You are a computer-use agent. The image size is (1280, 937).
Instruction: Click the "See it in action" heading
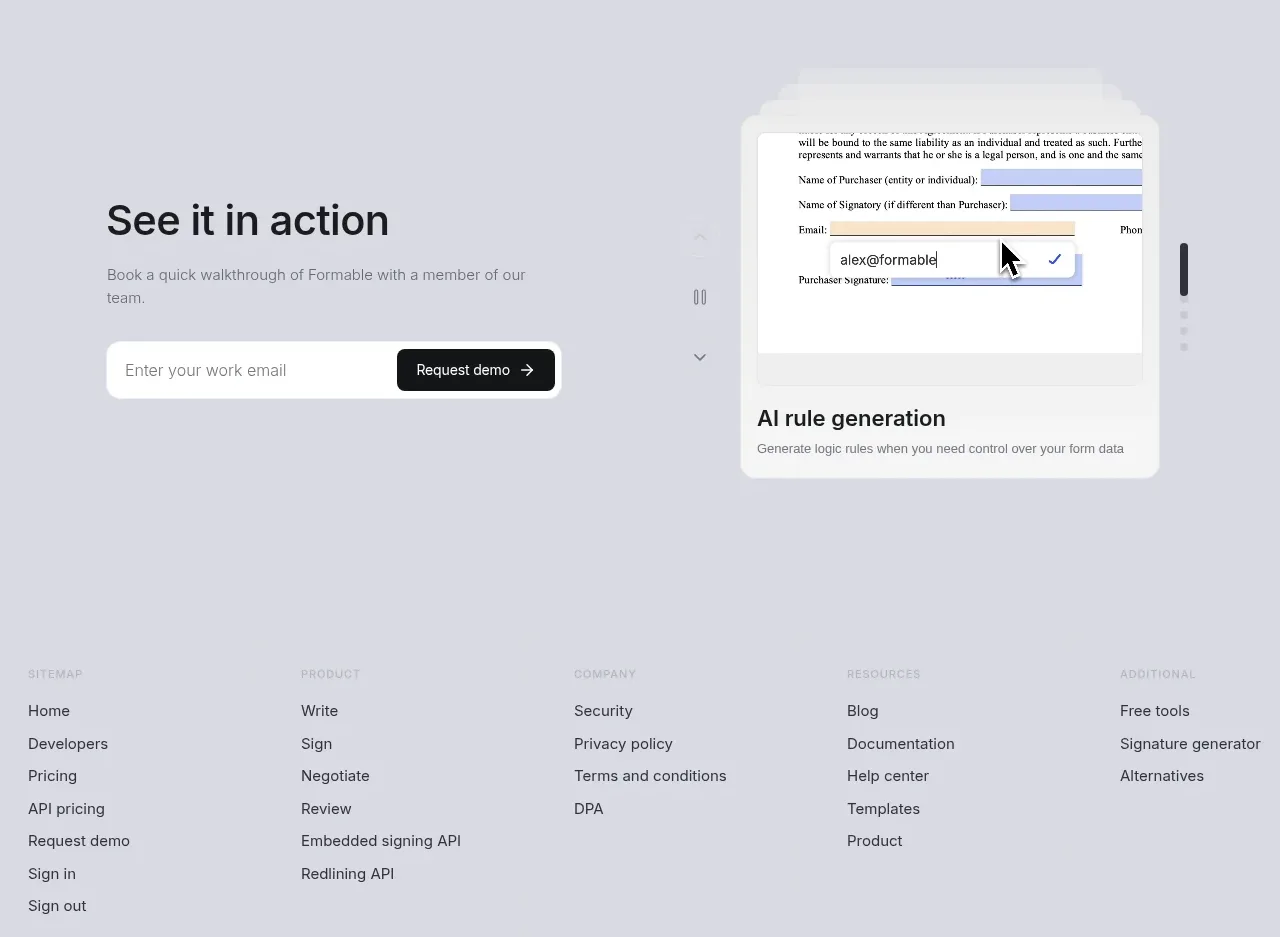[248, 220]
